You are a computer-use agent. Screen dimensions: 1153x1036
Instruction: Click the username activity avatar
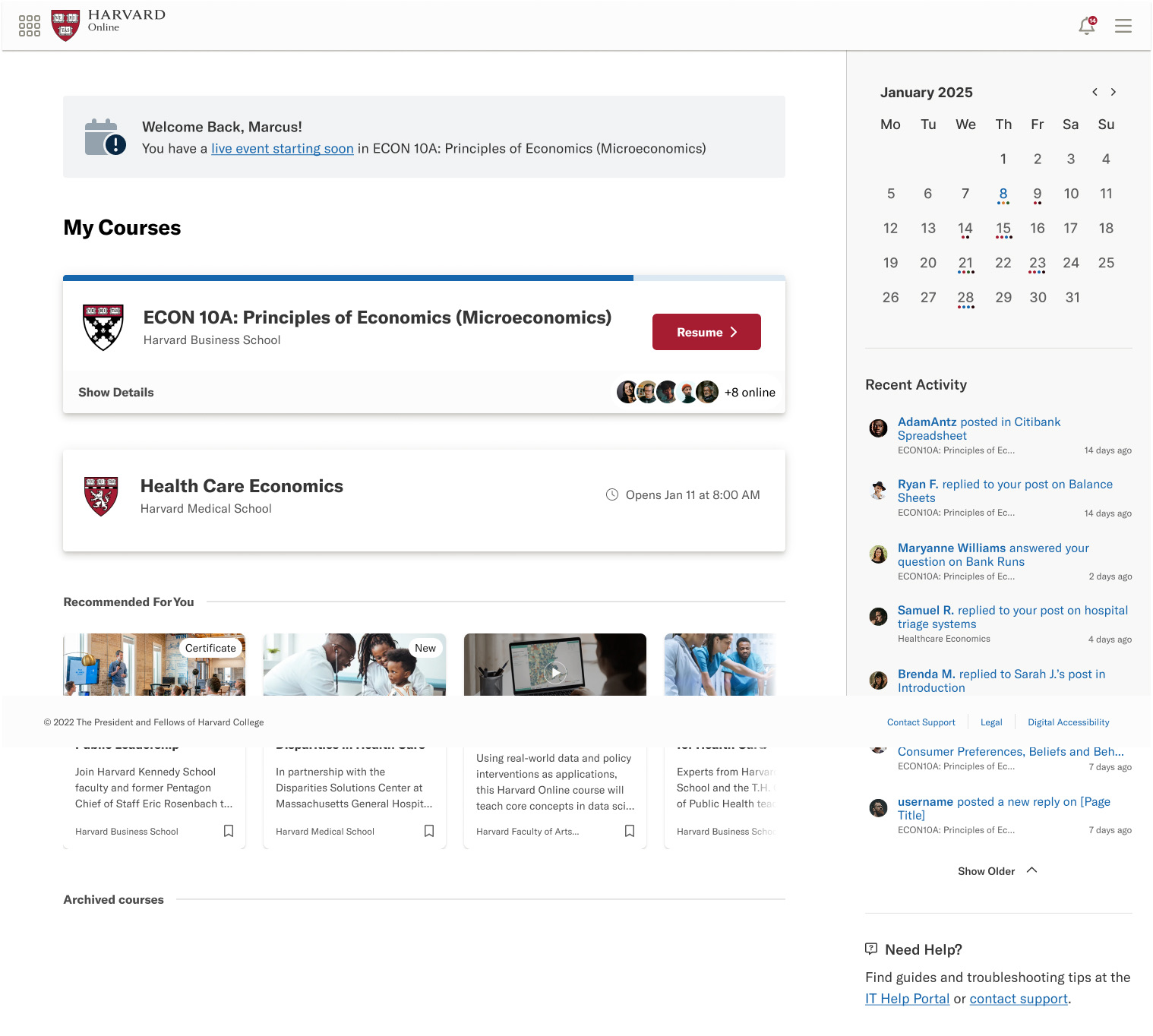tap(878, 808)
